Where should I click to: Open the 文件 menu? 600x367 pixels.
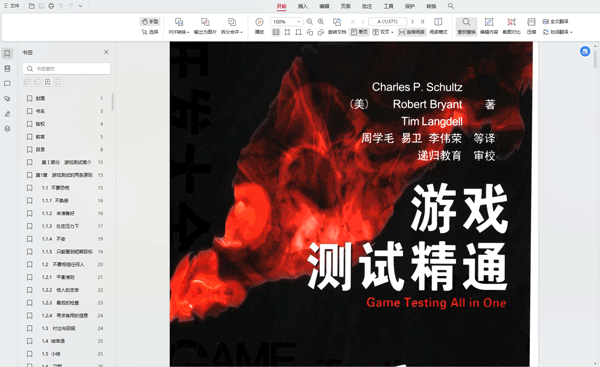coord(11,6)
